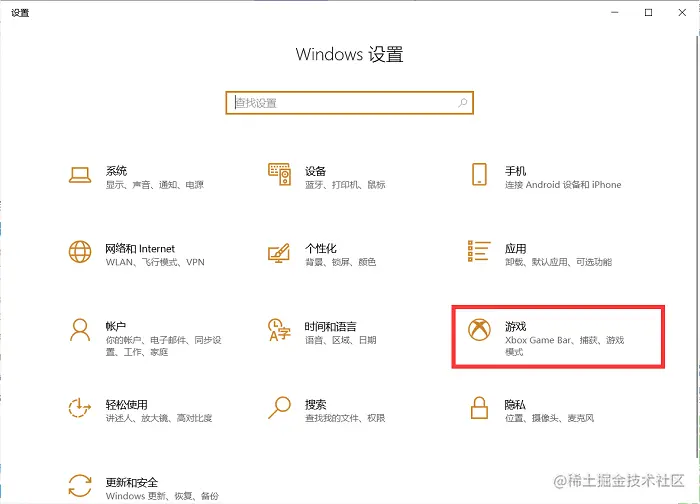Focus the 查找设置 search field
The height and width of the screenshot is (504, 700).
tap(350, 103)
